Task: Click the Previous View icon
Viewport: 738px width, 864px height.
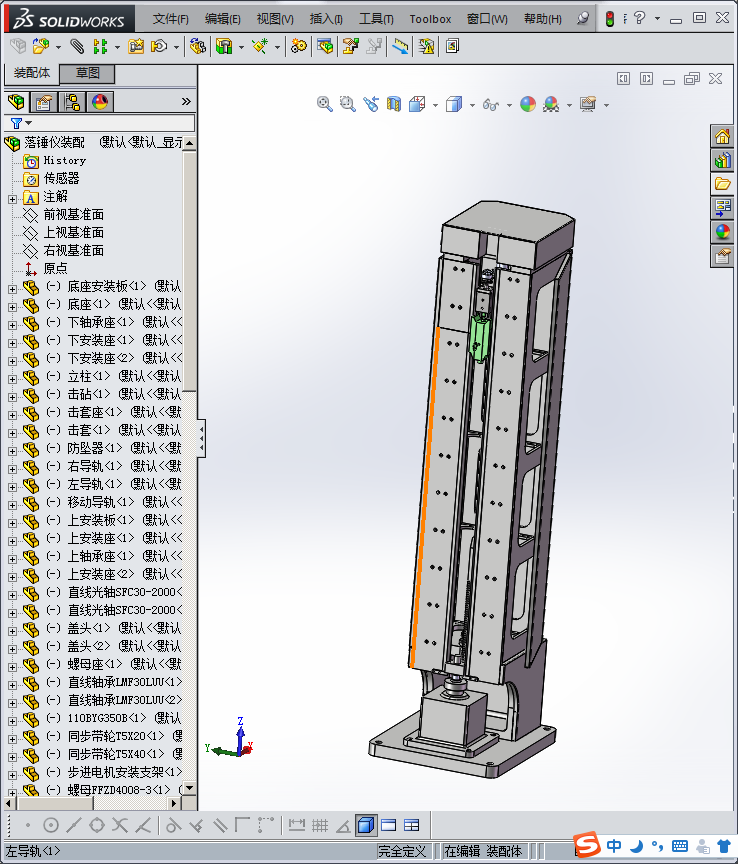Action: (x=370, y=104)
